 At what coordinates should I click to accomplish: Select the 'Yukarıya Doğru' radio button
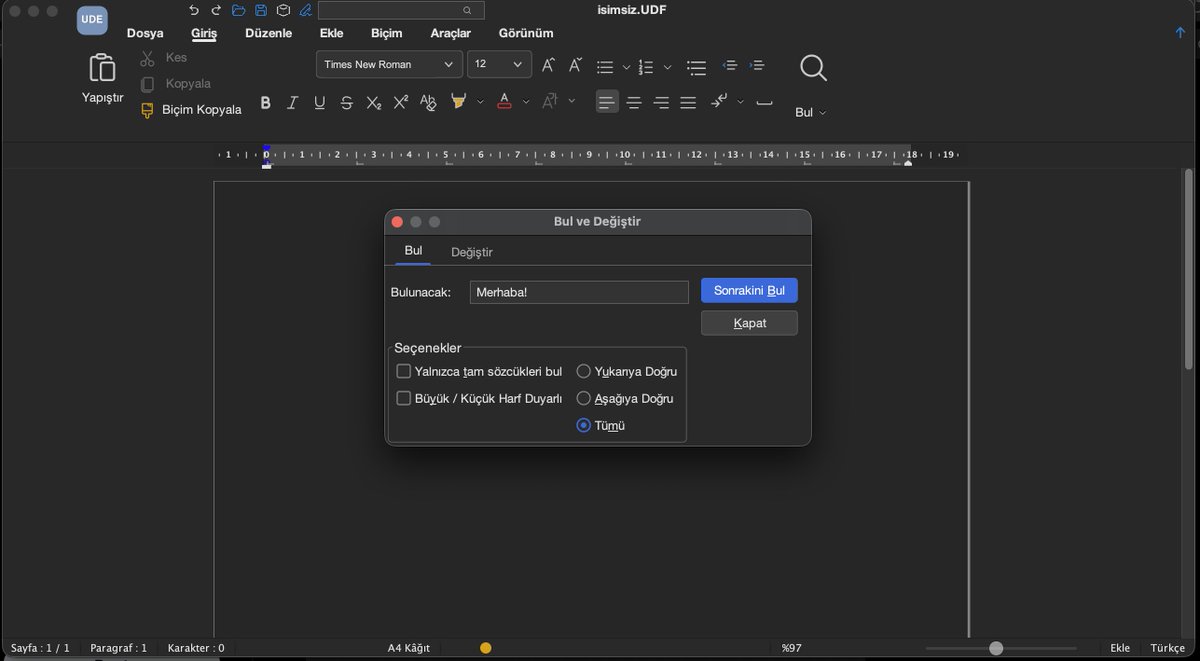point(584,371)
